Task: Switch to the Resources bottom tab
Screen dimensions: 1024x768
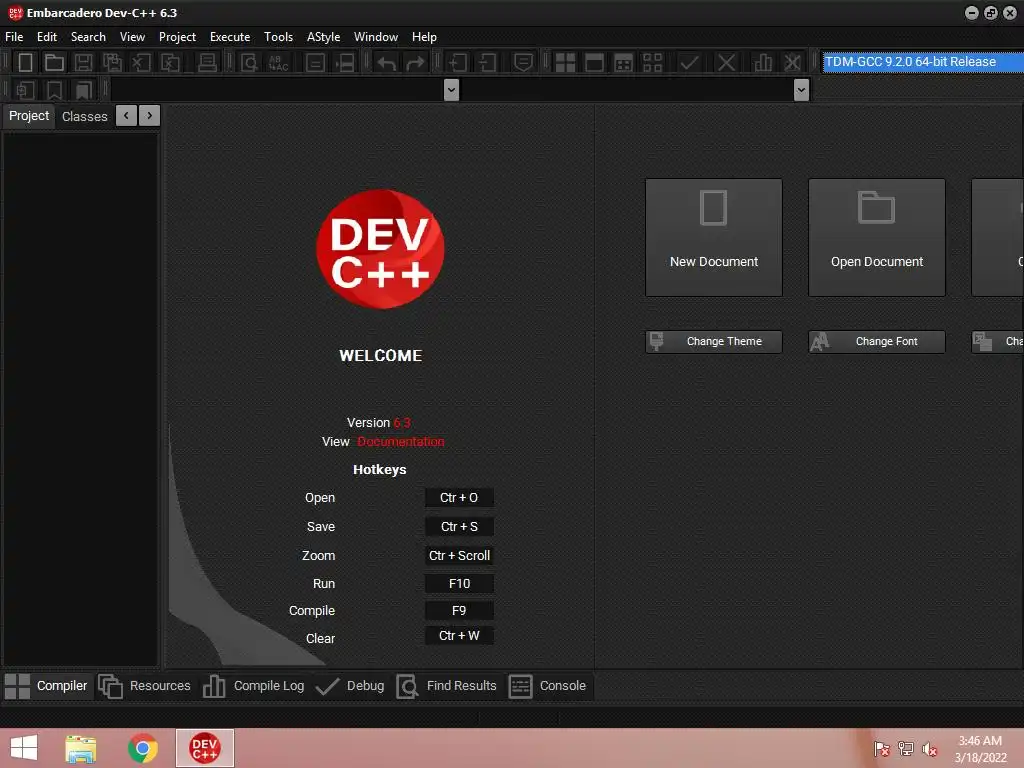Action: pos(144,686)
